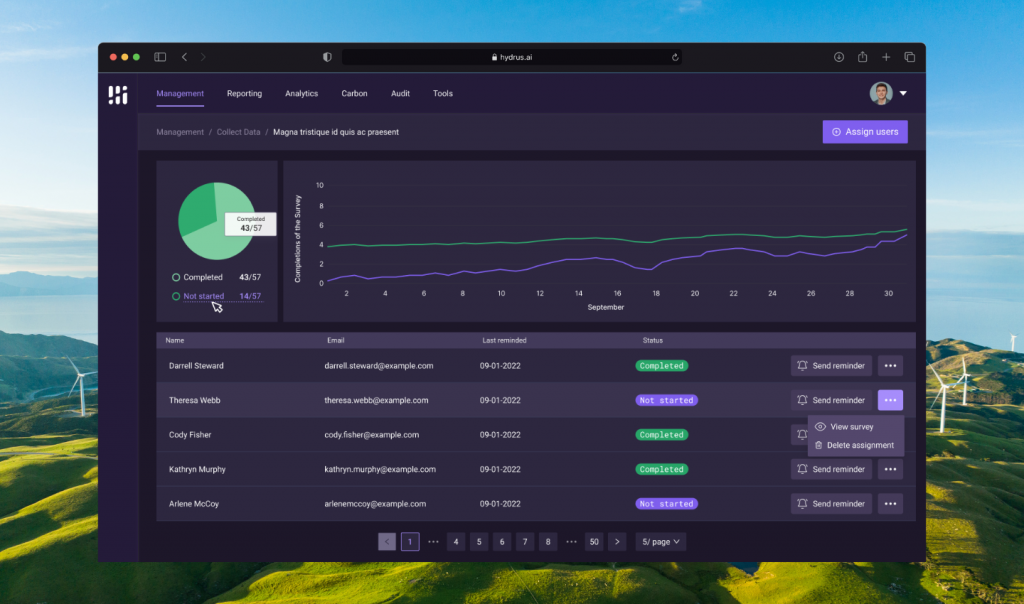Viewport: 1024px width, 604px height.
Task: Click the dark green pie chart slice
Action: (x=198, y=208)
